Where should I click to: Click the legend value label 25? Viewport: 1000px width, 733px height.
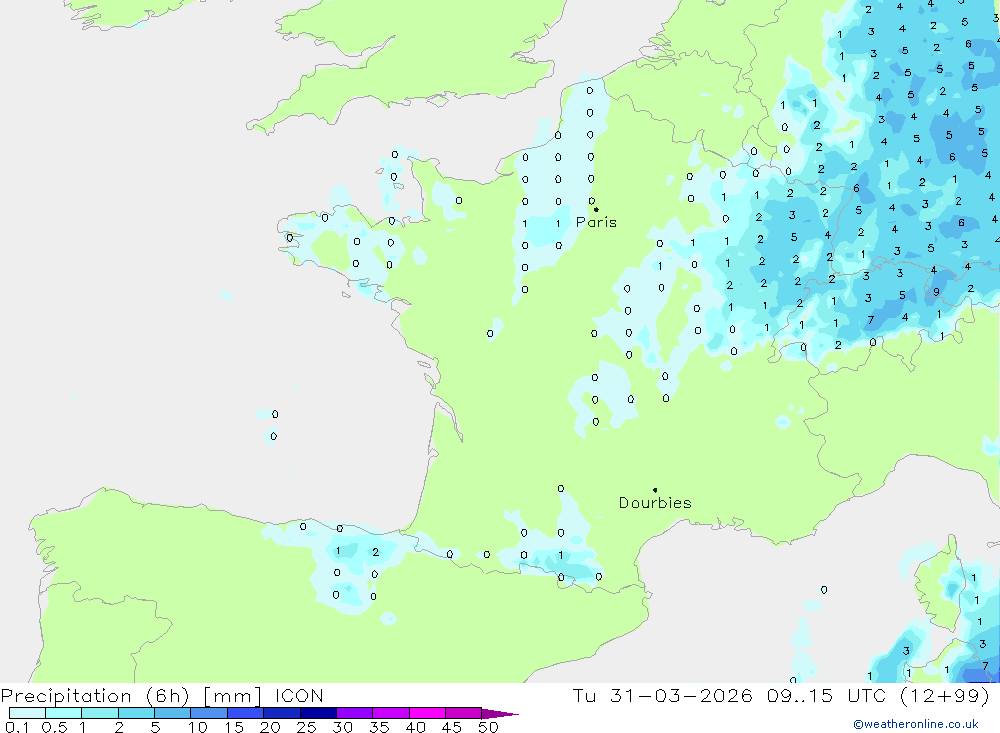[306, 727]
